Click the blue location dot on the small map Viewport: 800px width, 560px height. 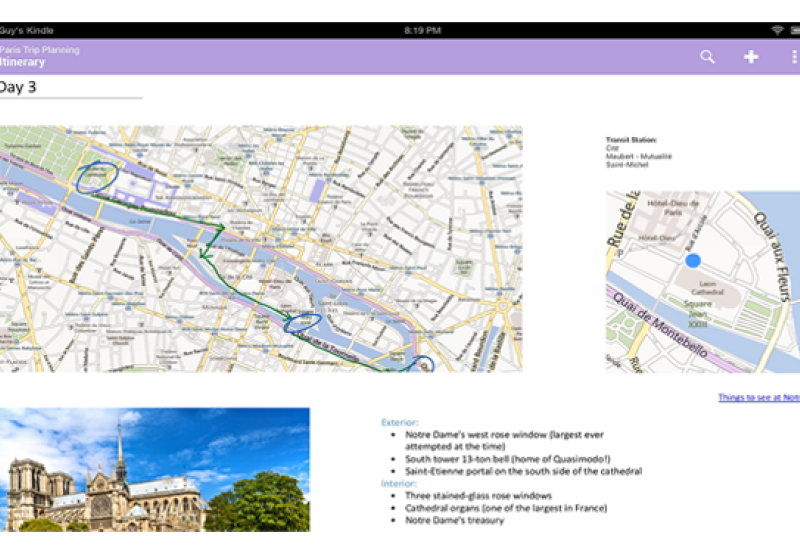coord(693,261)
